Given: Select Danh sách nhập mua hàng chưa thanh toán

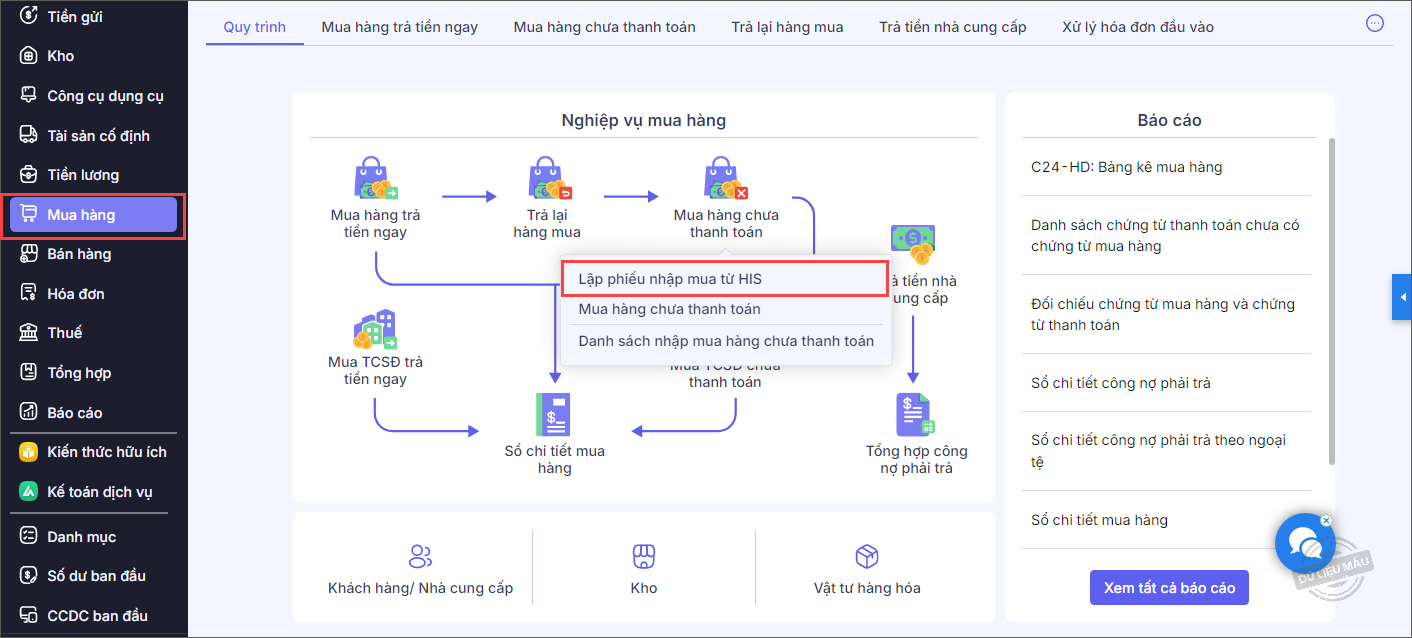Looking at the screenshot, I should [724, 341].
